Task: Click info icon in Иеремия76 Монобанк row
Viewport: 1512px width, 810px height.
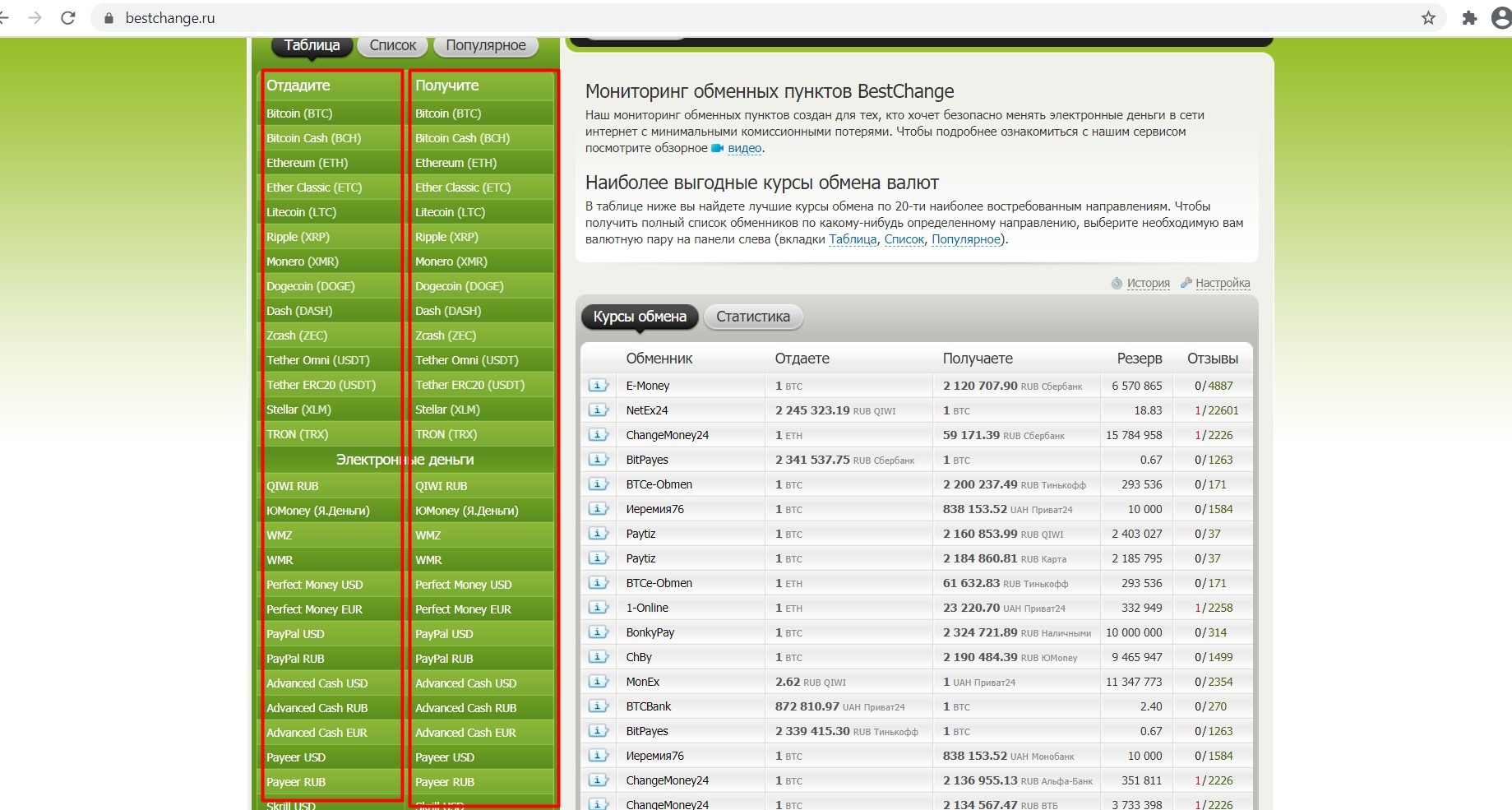Action: coord(598,756)
